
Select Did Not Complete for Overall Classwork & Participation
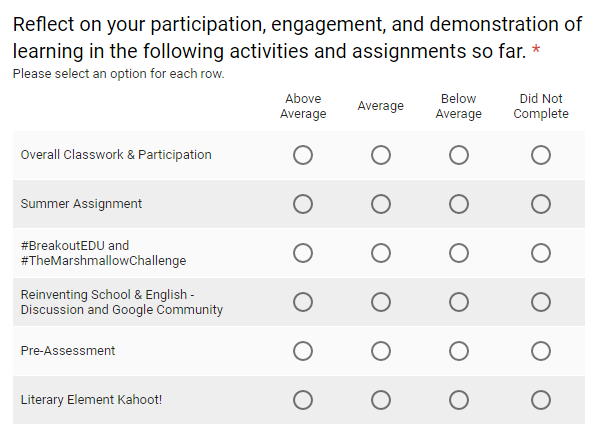[541, 155]
